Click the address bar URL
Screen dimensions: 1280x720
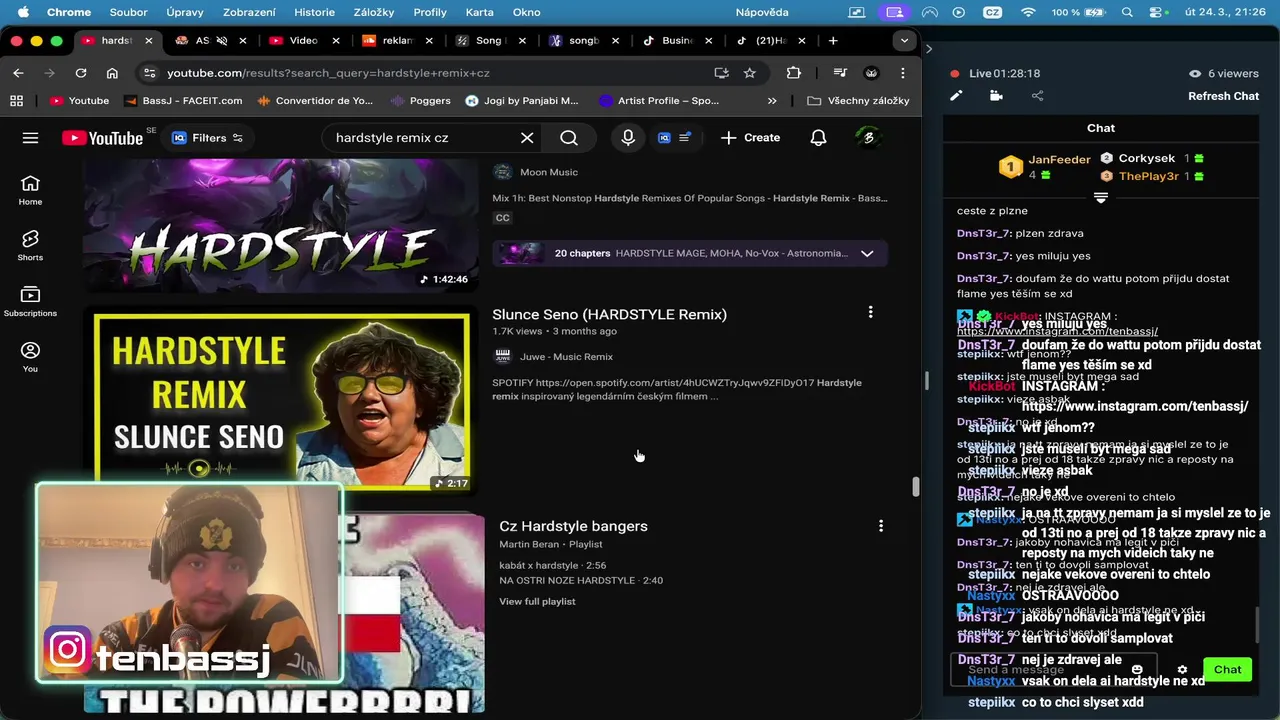pyautogui.click(x=328, y=73)
